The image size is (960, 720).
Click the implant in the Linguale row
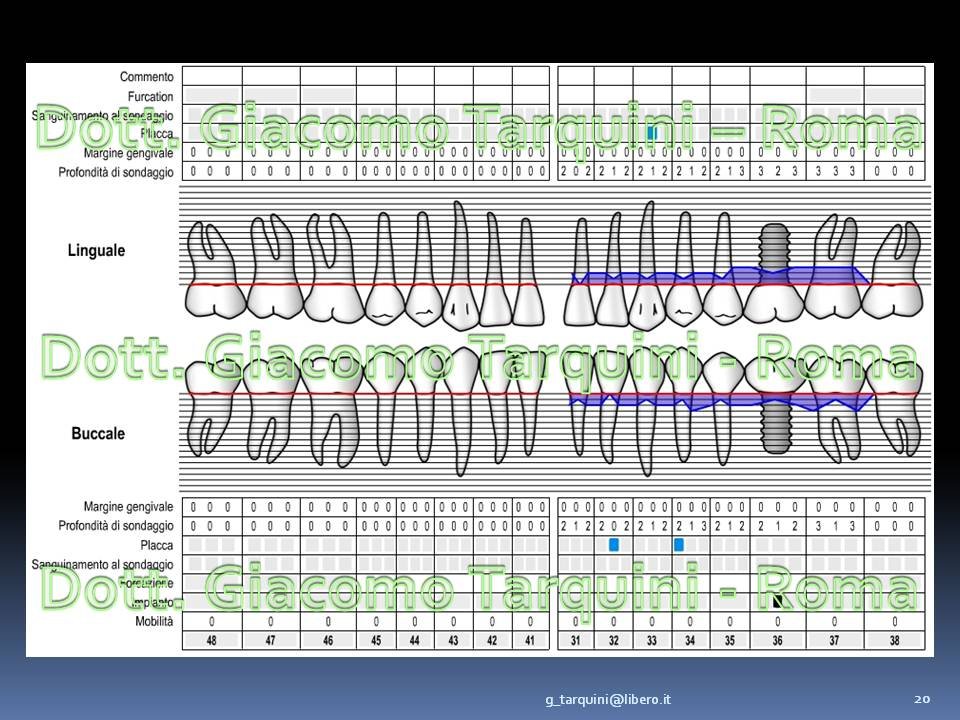point(774,271)
